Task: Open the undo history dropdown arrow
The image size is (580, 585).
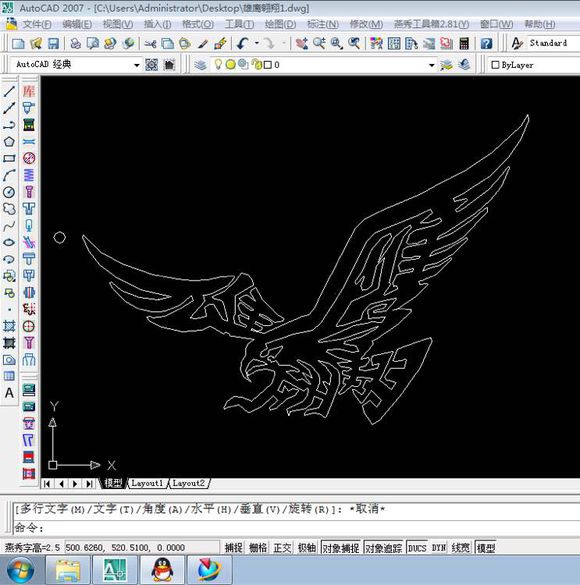Action: coord(257,43)
